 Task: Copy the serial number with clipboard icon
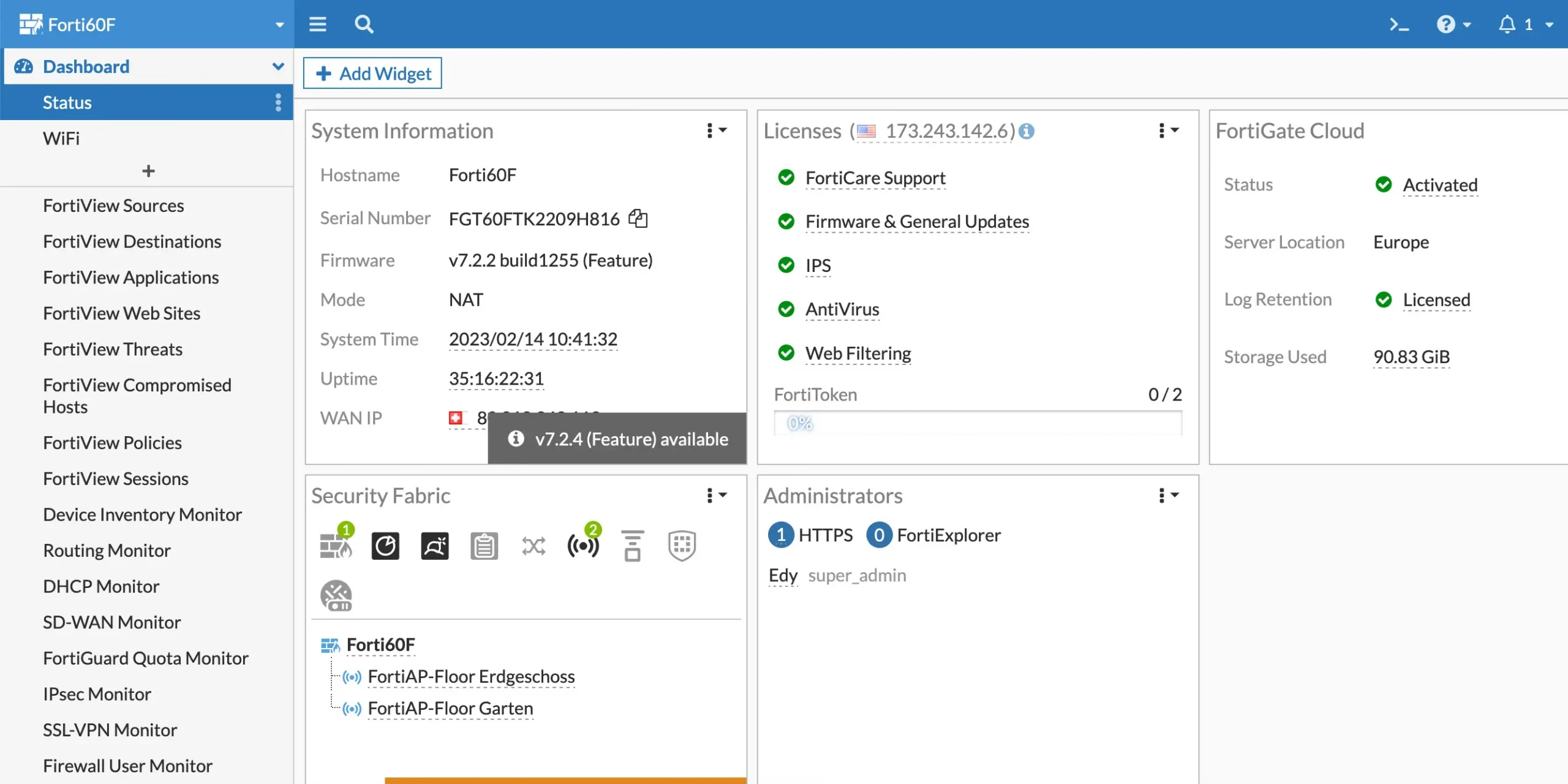click(x=638, y=218)
